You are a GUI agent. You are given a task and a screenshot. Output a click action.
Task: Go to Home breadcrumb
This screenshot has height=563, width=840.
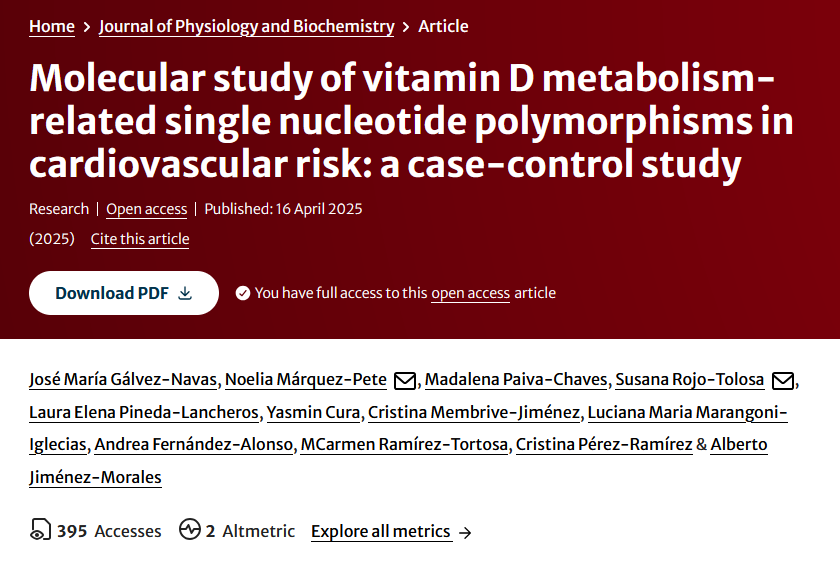click(52, 26)
